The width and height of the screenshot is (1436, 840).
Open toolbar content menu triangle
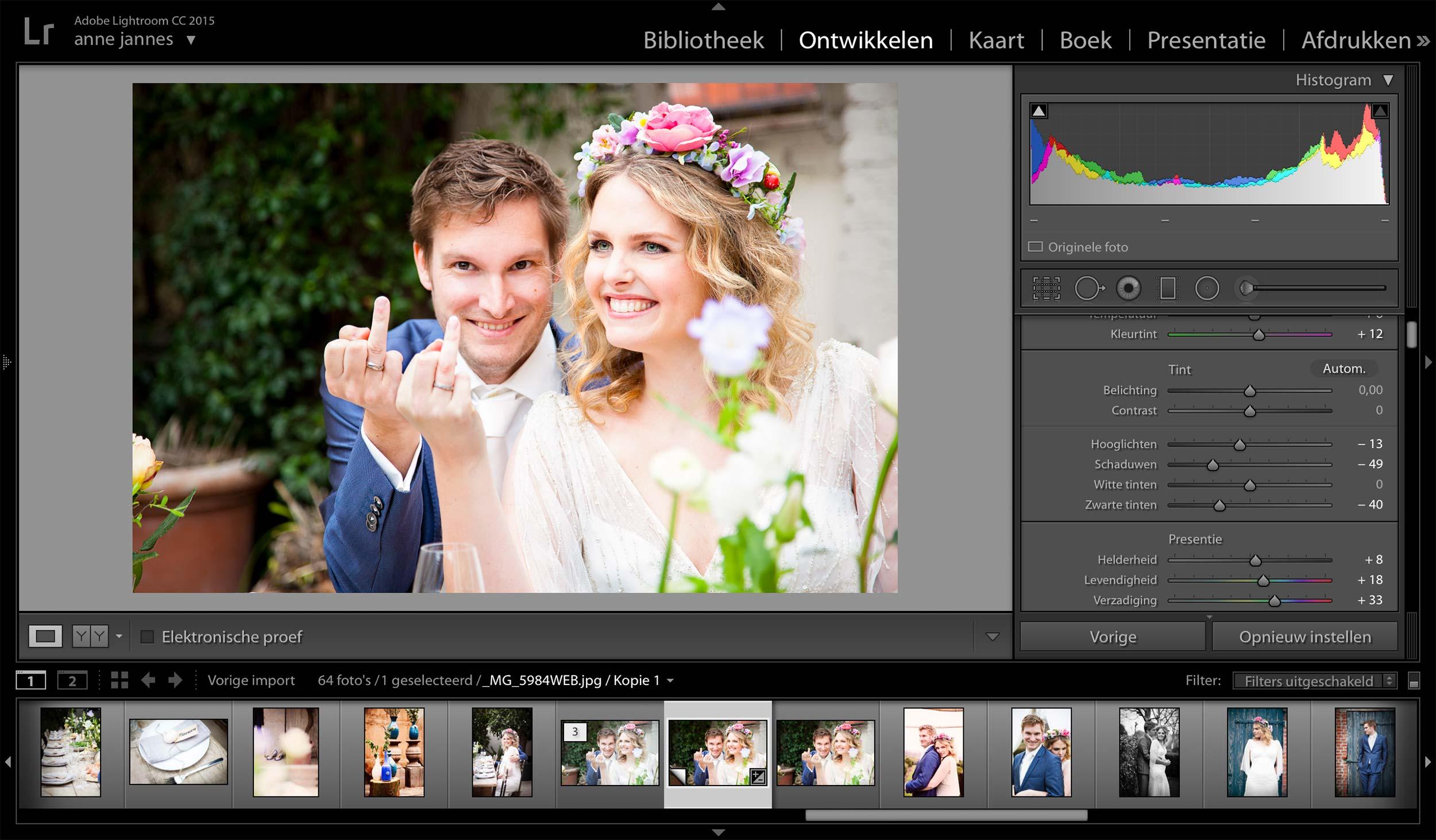[x=992, y=637]
